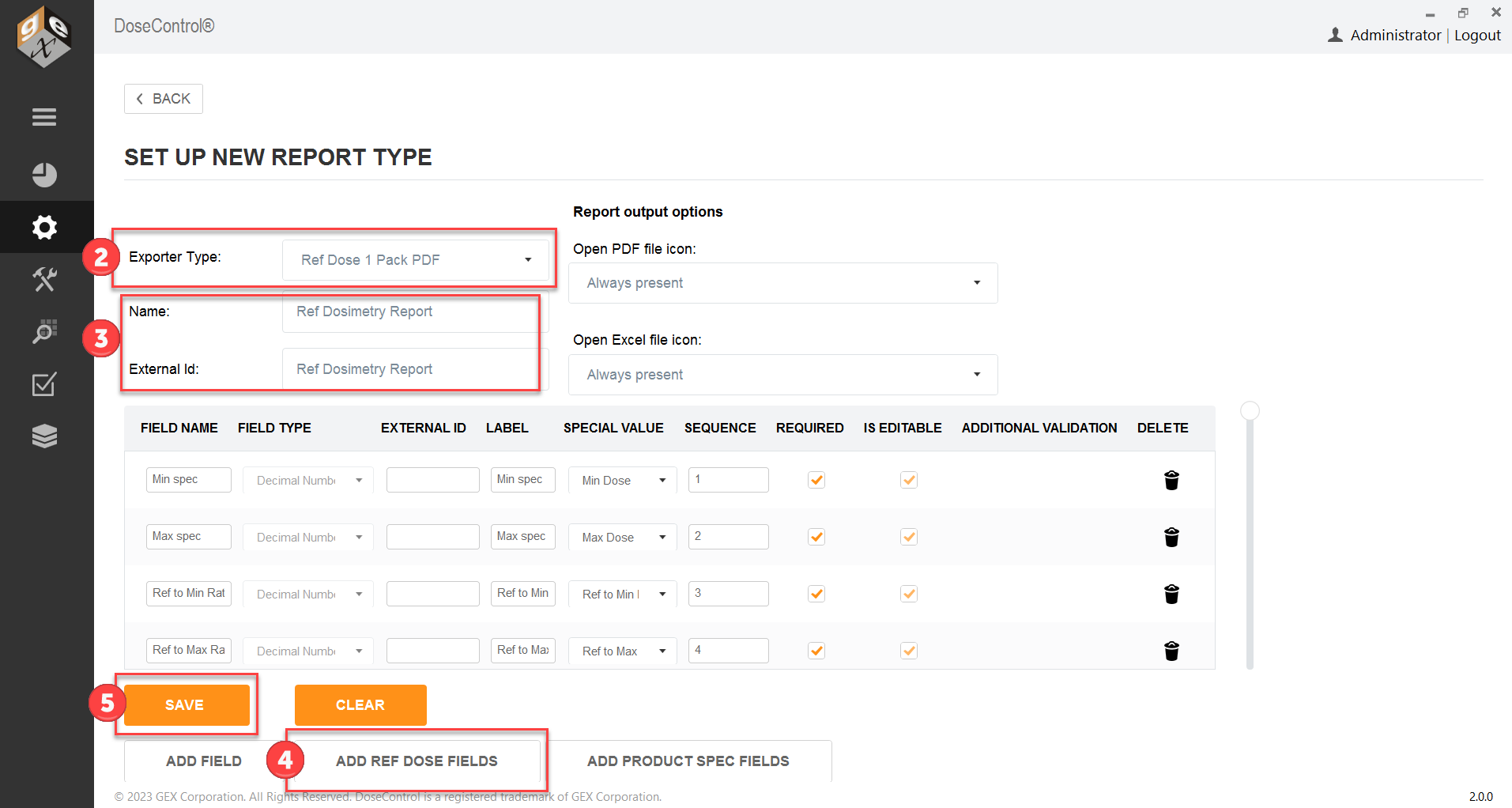Open the hamburger menu in sidebar
The width and height of the screenshot is (1512, 808).
point(44,117)
